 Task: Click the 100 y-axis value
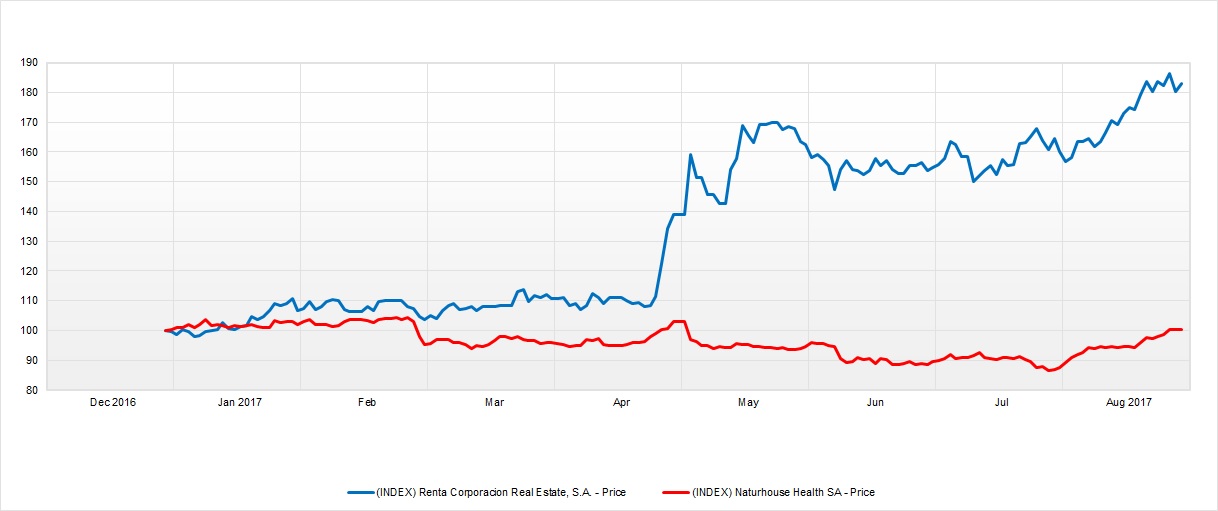tap(28, 331)
